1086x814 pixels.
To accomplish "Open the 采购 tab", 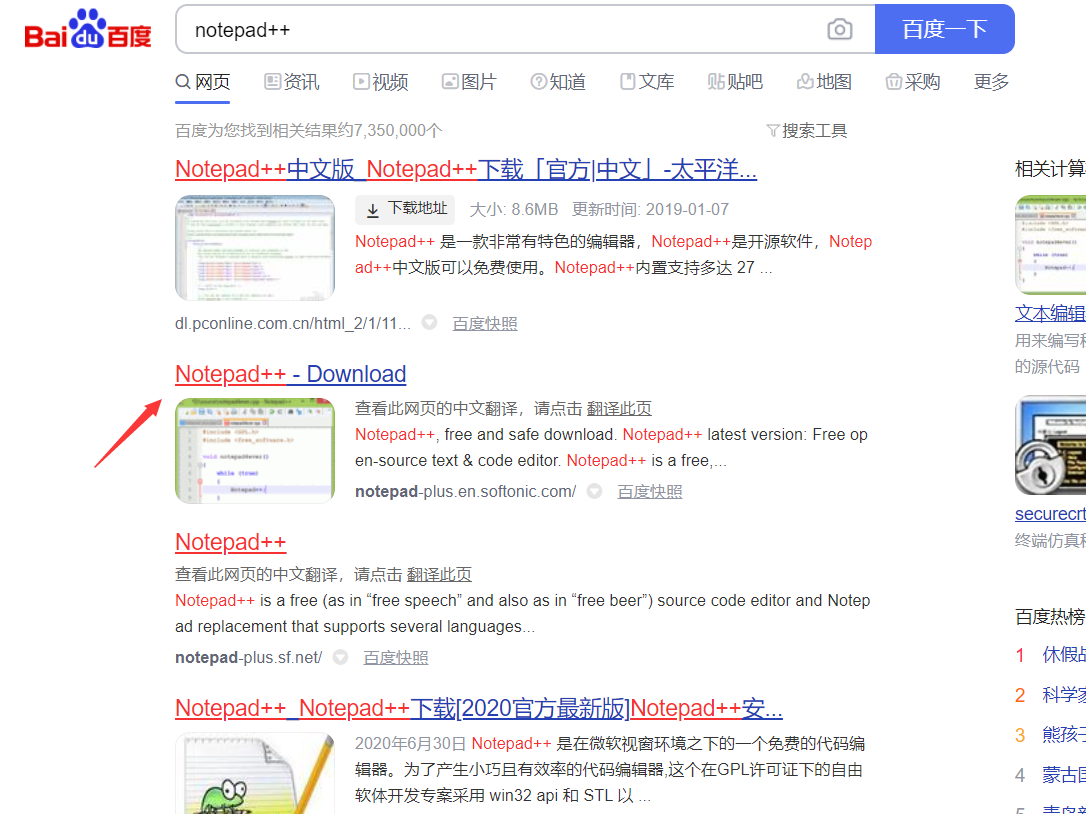I will coord(912,82).
